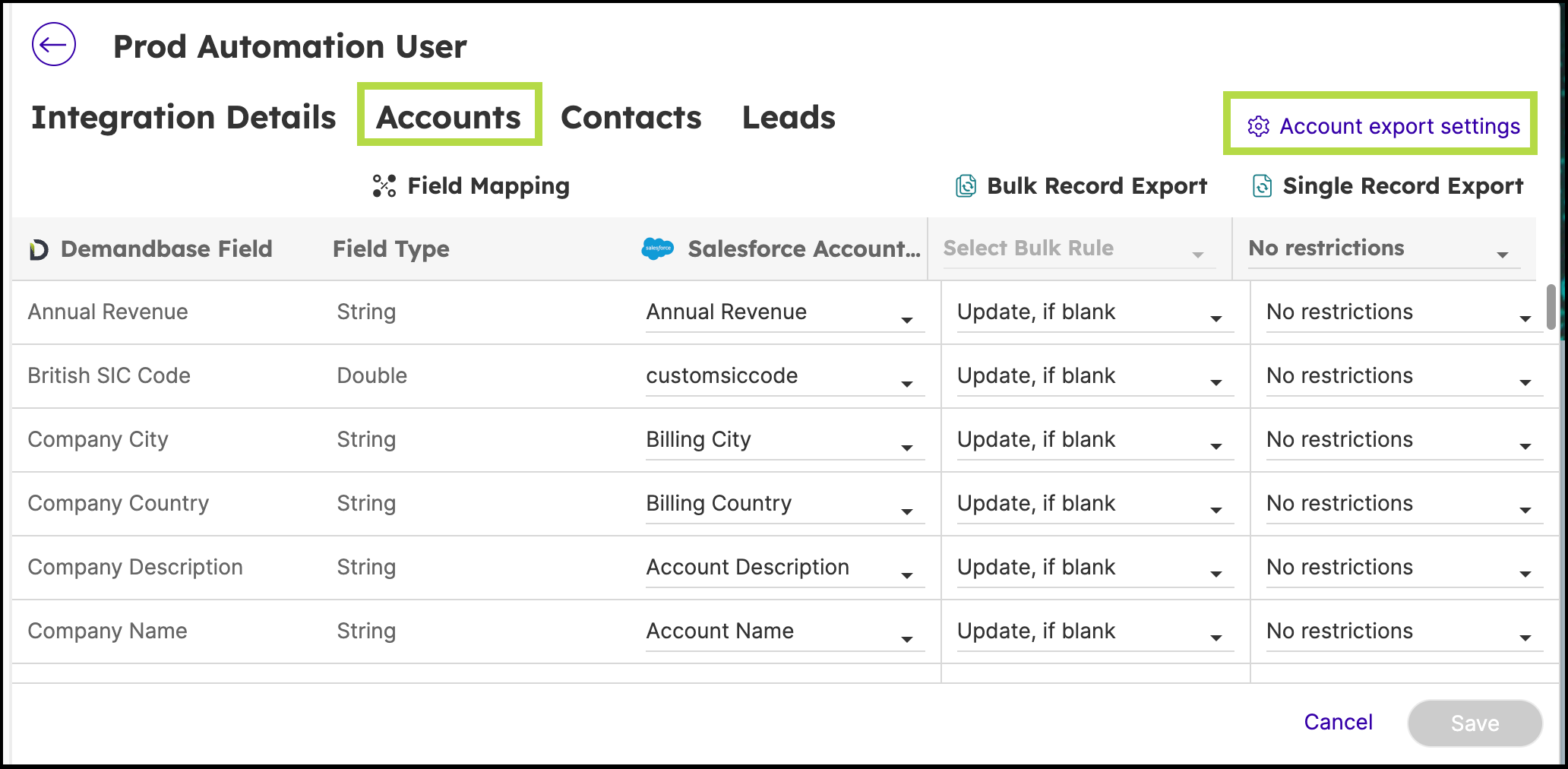Select the Company Country field label
The width and height of the screenshot is (1568, 769).
pos(118,503)
